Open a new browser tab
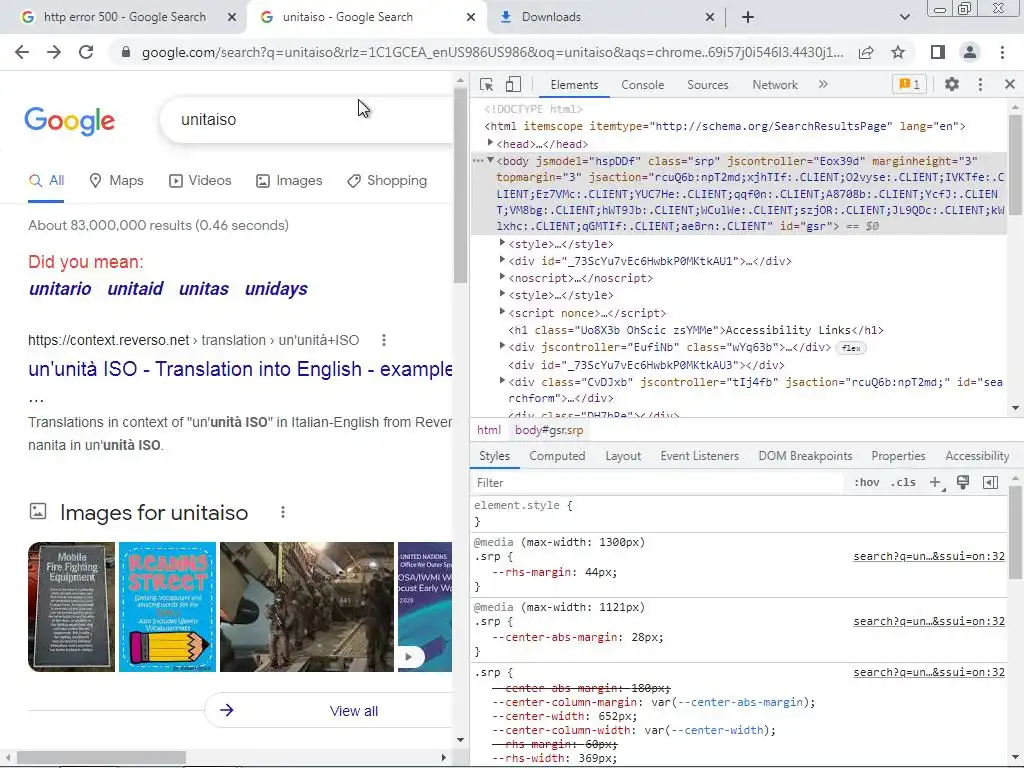The image size is (1024, 768). click(x=748, y=17)
